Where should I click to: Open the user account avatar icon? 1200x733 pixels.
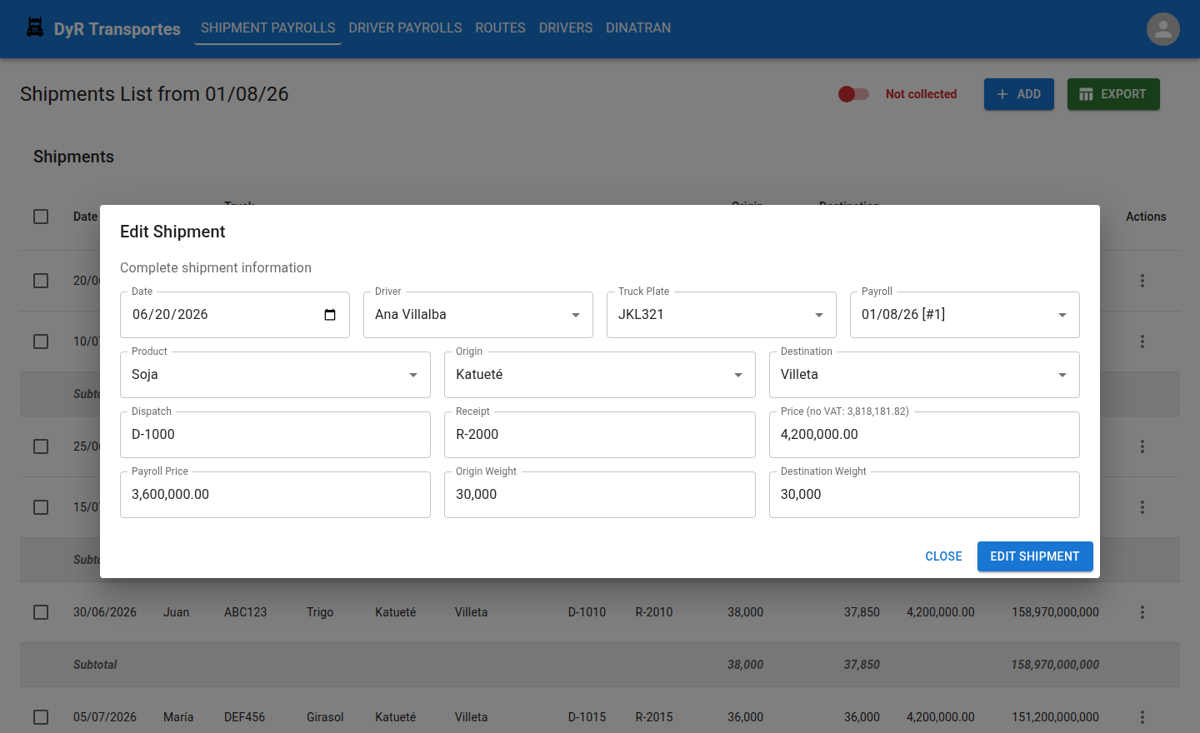pos(1163,29)
